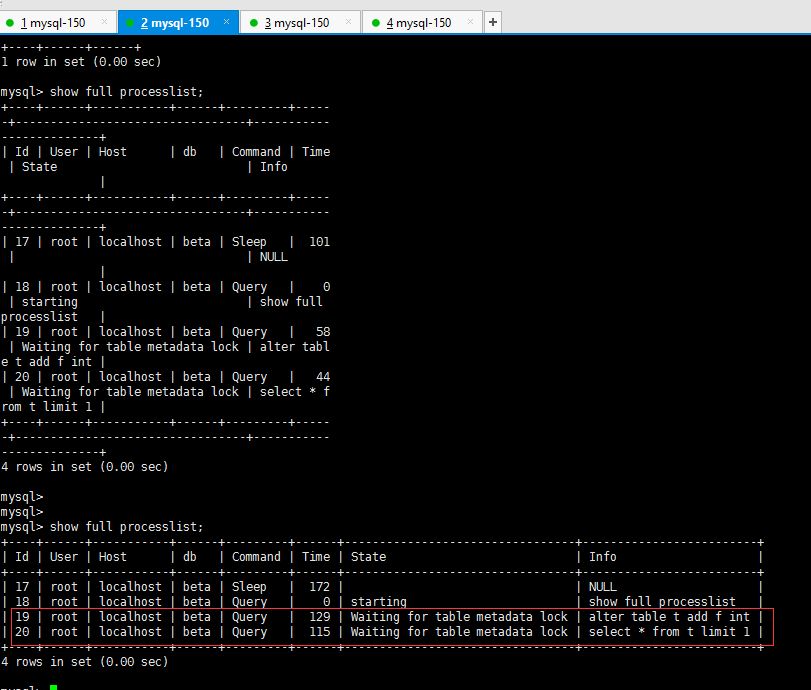Screen dimensions: 811x690
Task: Click the plus button to add a new tab
Action: 493,22
